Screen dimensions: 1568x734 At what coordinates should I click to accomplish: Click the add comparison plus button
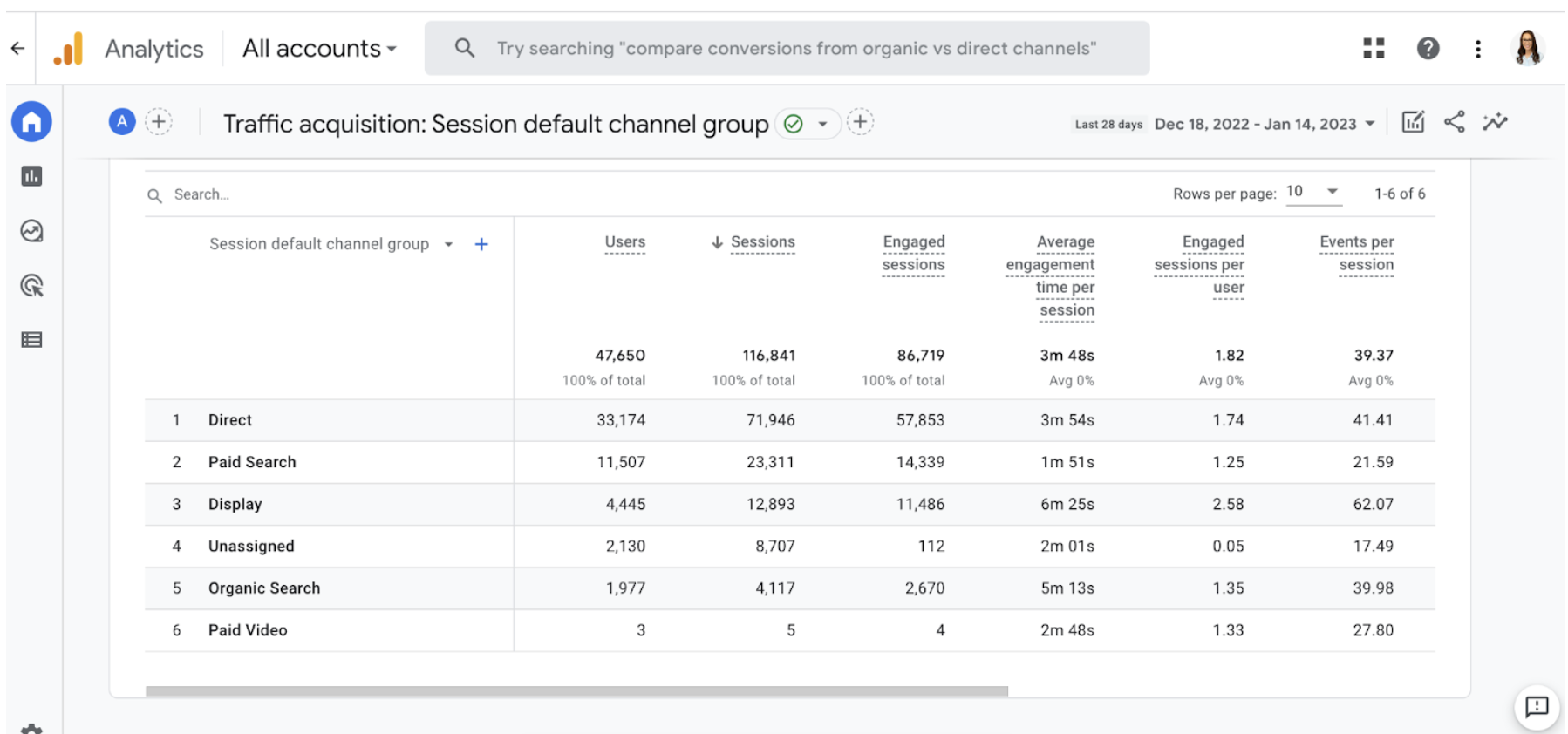tap(159, 122)
